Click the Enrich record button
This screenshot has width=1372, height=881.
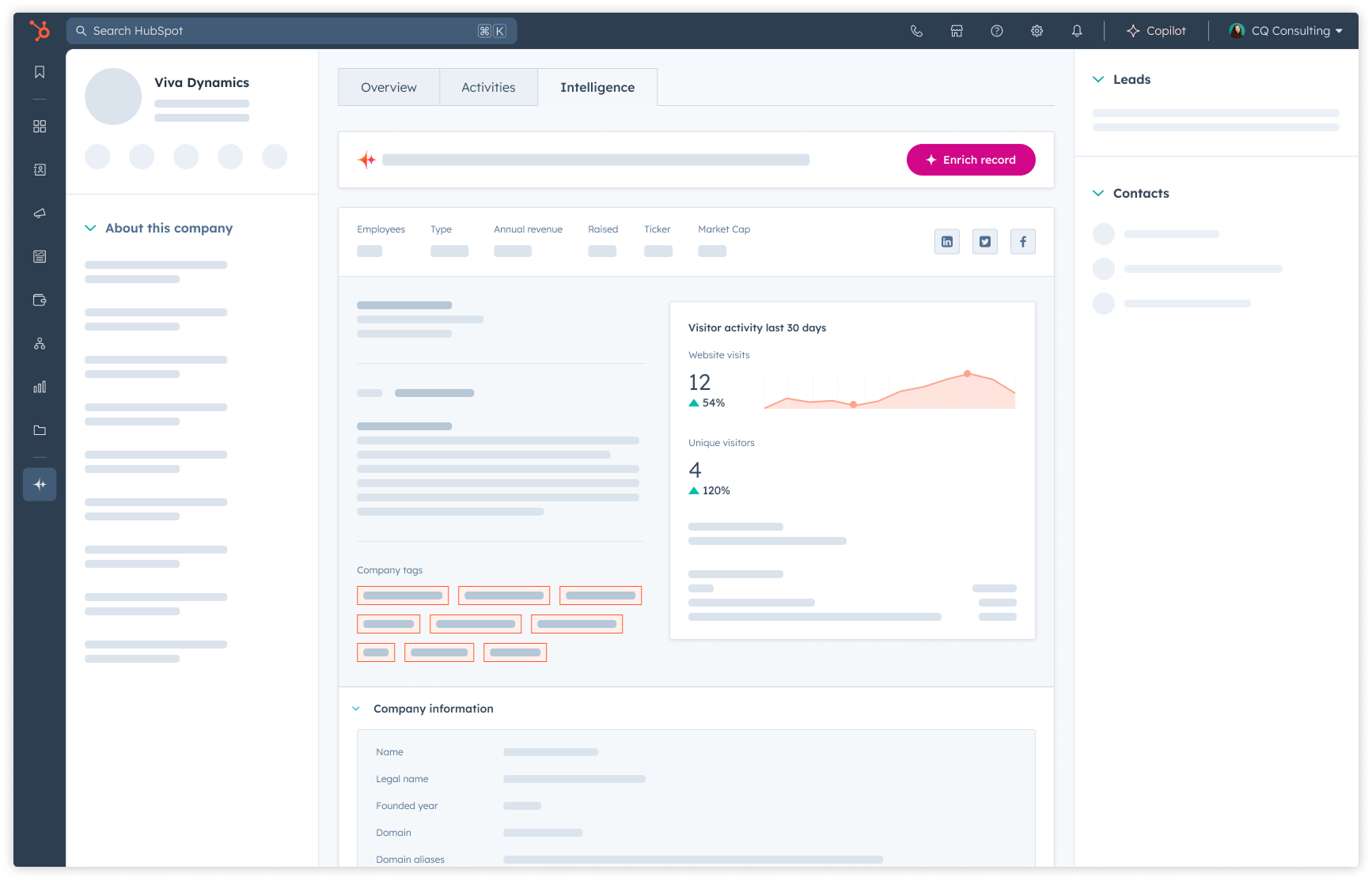[971, 160]
